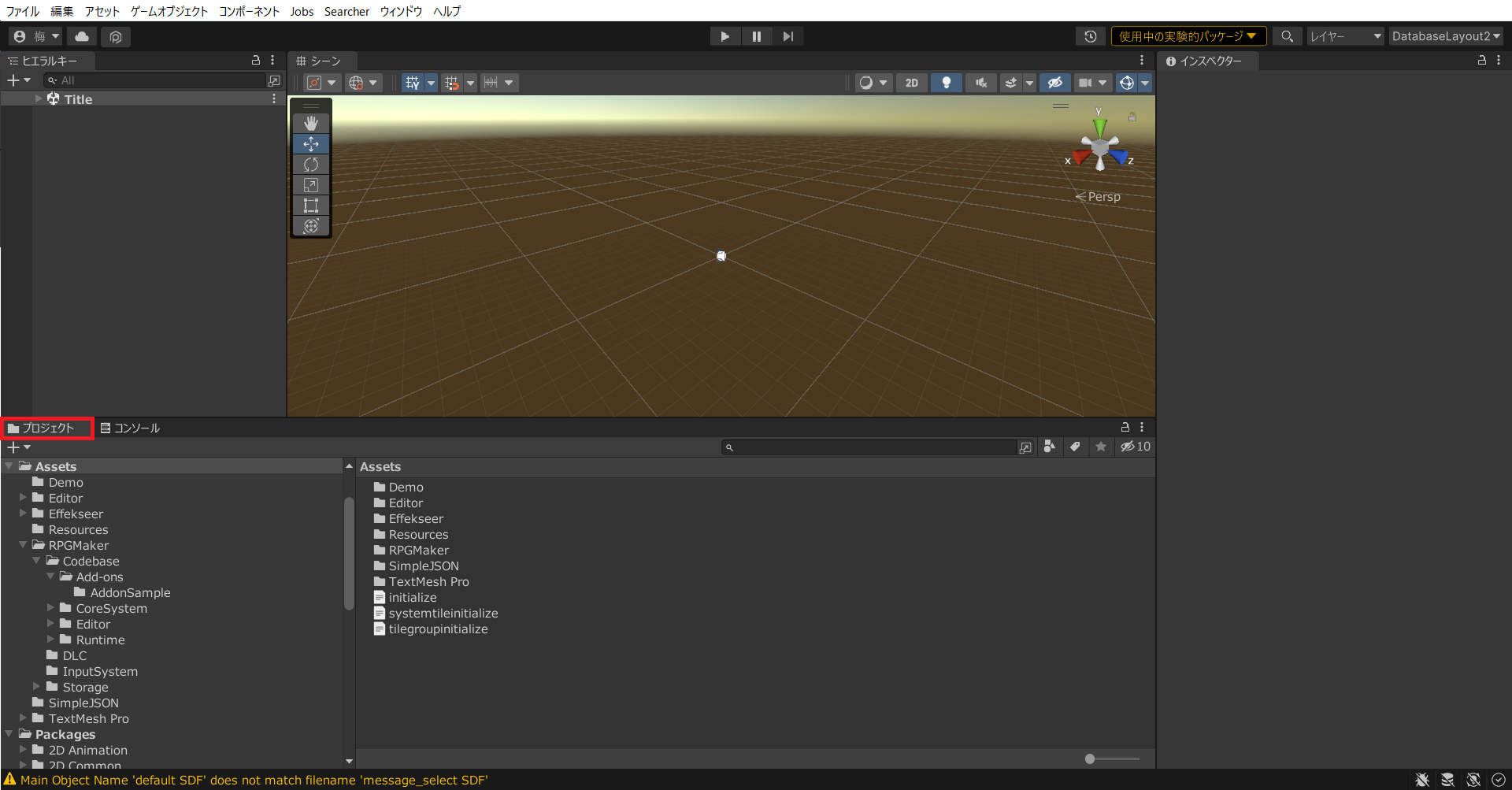Image resolution: width=1512 pixels, height=790 pixels.
Task: Collapse the RPGMaker folder in tree
Action: 23,545
